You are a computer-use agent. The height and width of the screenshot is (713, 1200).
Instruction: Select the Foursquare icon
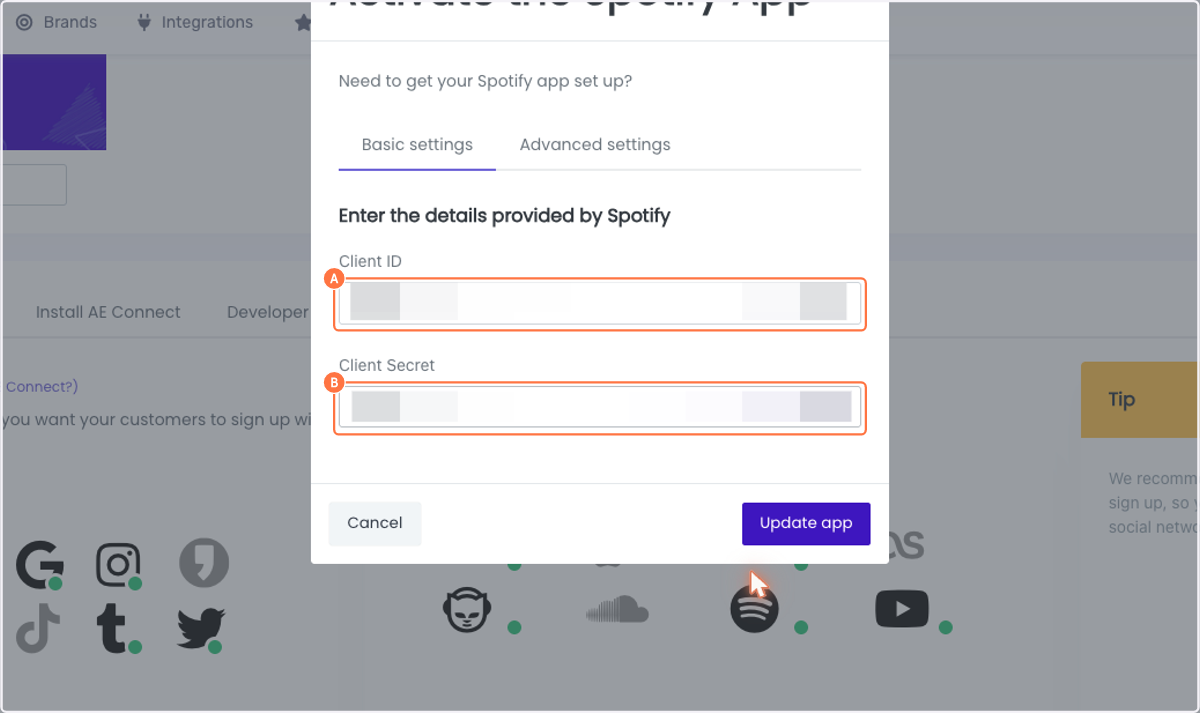click(204, 564)
